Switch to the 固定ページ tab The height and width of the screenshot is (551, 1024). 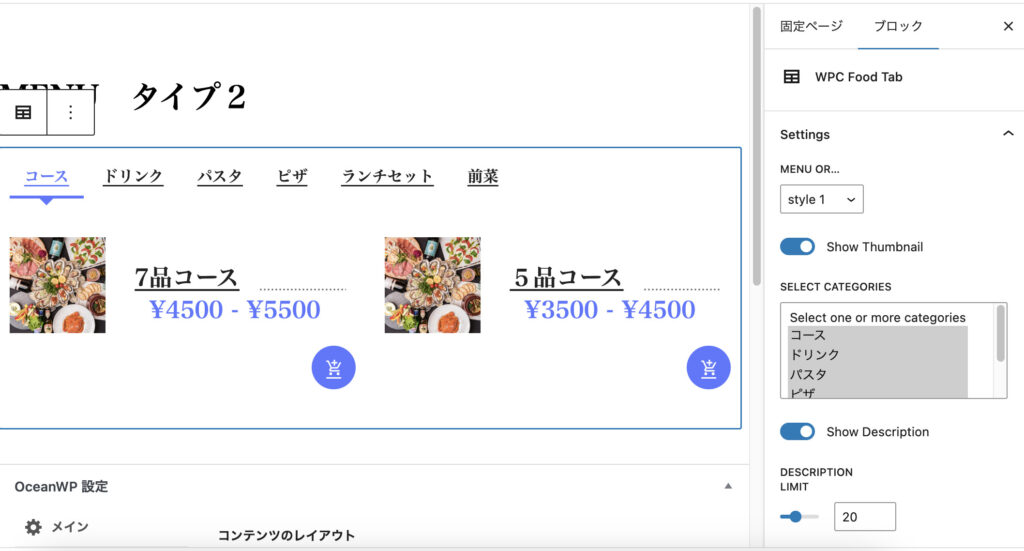point(811,27)
